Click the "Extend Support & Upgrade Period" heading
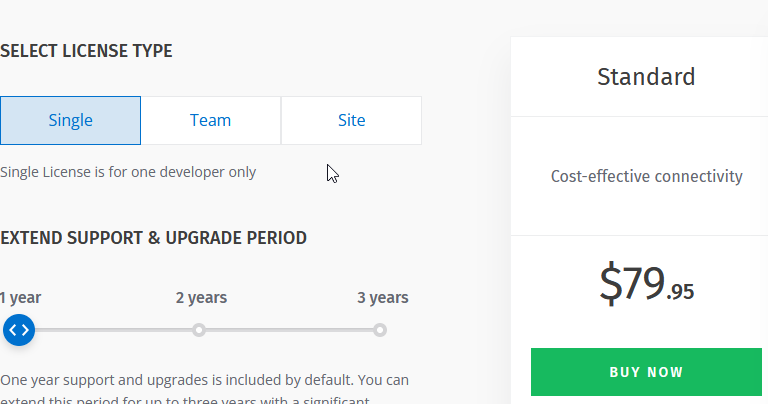 [x=153, y=237]
